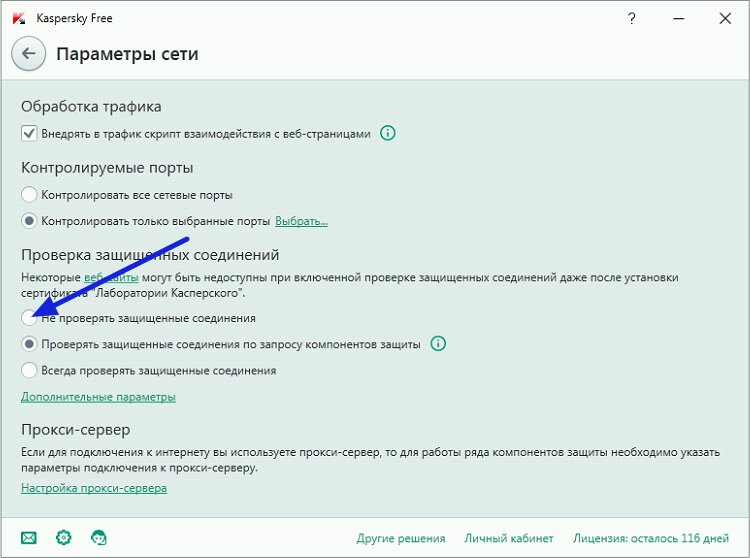Open the support agent icon
The image size is (750, 558).
(x=99, y=537)
